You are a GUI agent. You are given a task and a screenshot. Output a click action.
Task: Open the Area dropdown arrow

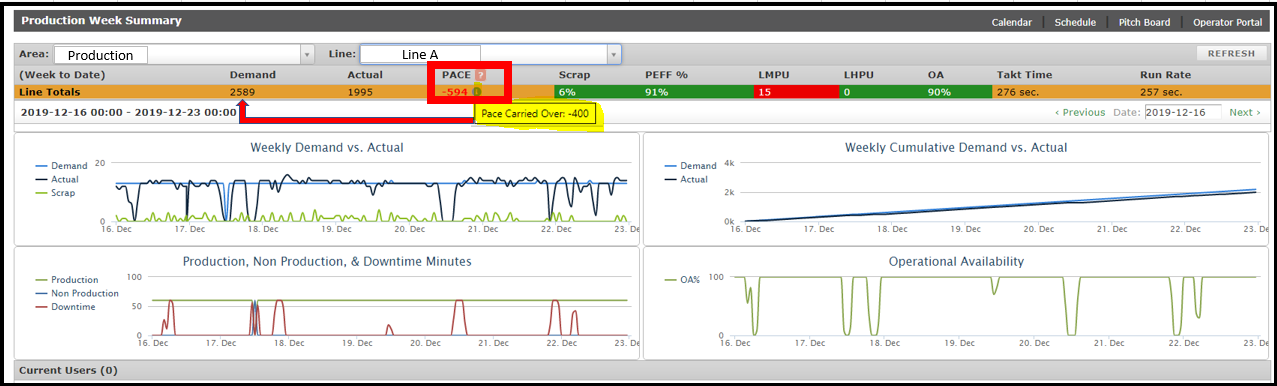tap(307, 54)
